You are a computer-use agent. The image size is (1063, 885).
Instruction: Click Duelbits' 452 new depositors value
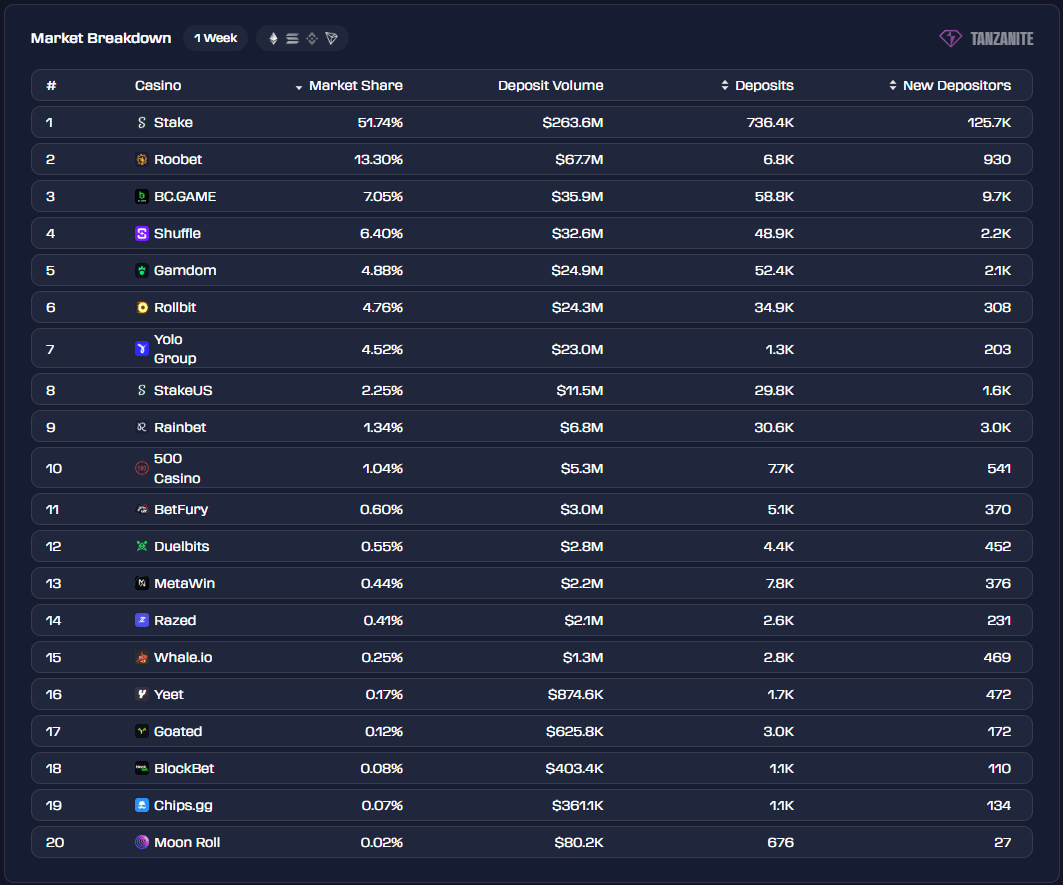998,546
